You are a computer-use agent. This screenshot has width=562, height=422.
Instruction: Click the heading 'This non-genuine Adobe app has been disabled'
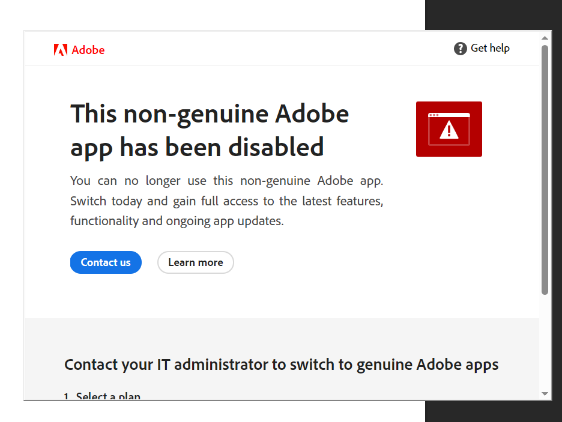tap(210, 130)
